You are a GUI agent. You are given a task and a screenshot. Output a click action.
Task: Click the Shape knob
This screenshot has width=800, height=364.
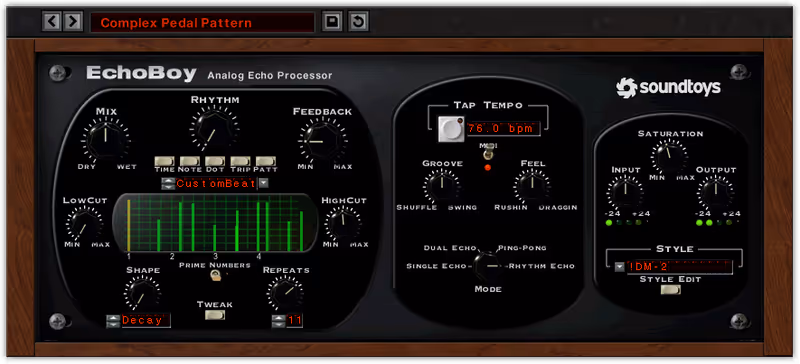coord(142,295)
